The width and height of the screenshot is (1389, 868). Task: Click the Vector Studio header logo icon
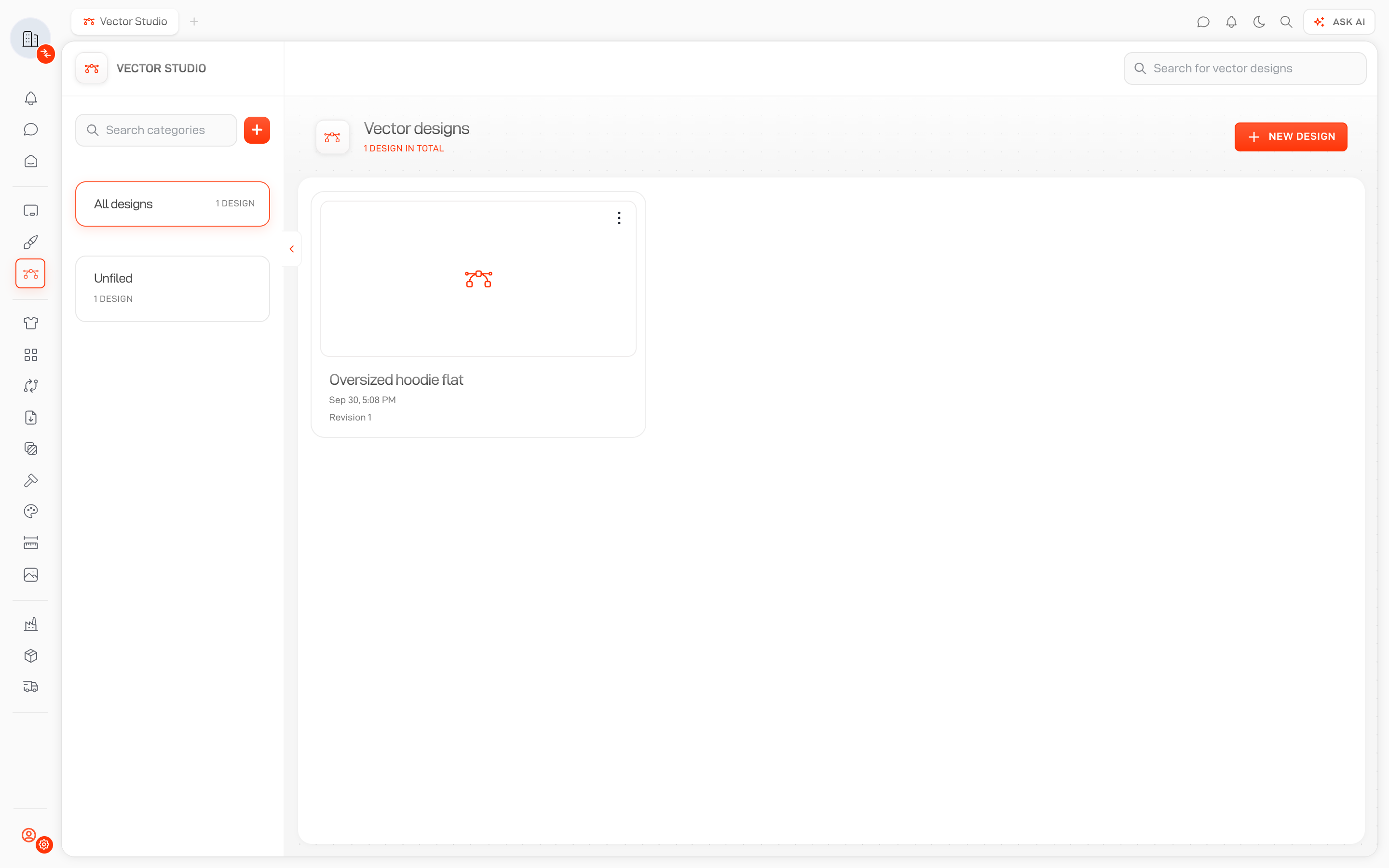[x=92, y=68]
